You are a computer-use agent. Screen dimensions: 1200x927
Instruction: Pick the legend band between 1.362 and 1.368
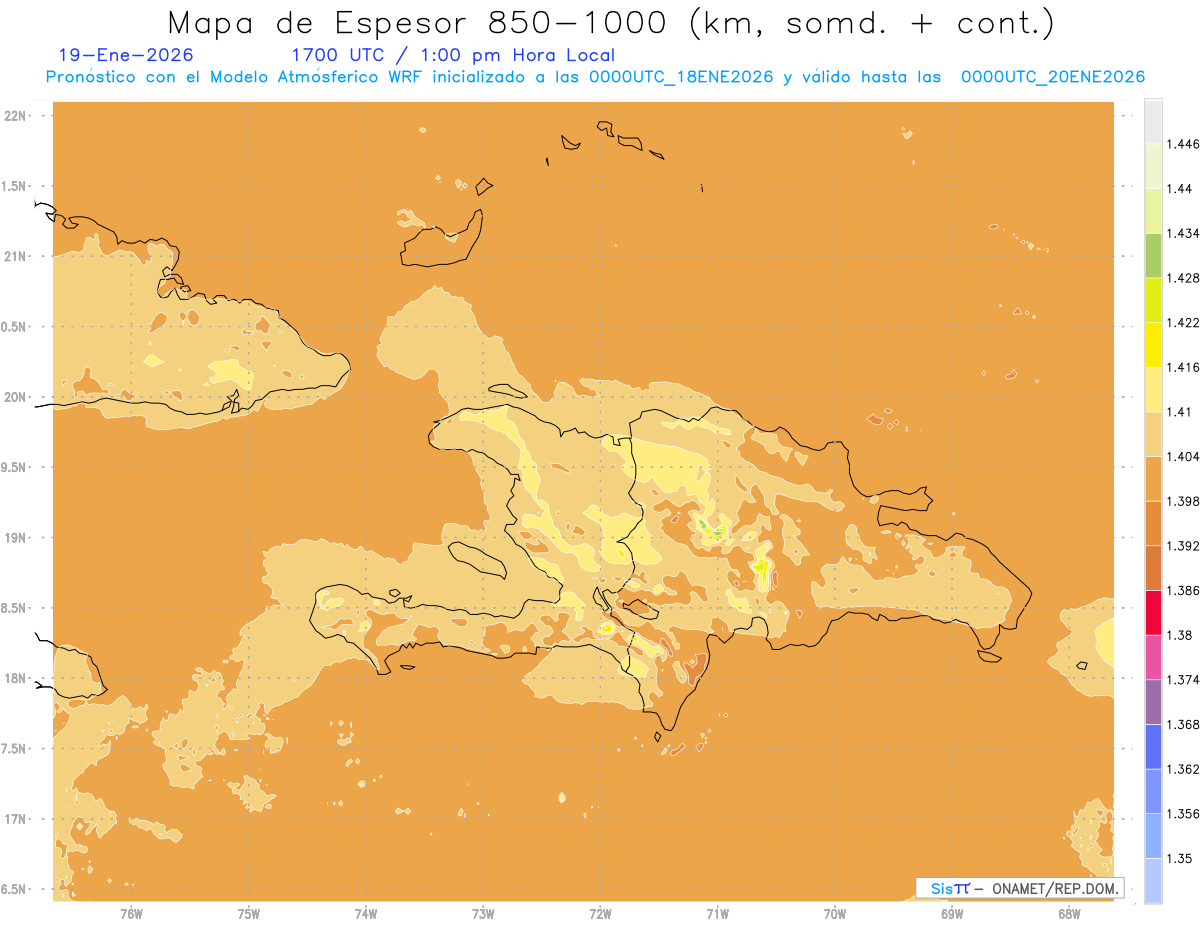pyautogui.click(x=1153, y=747)
